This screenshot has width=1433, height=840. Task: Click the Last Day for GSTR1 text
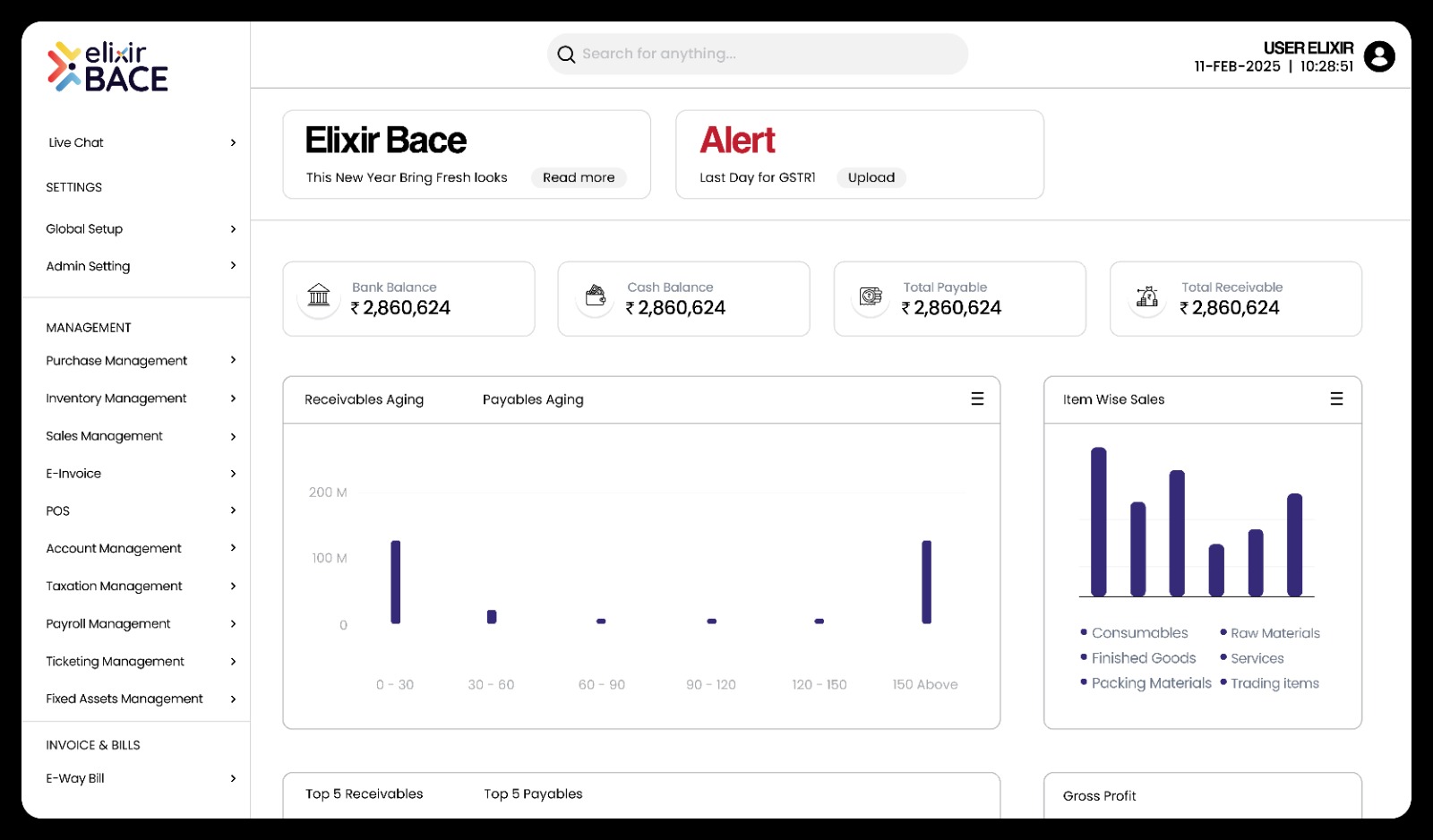pyautogui.click(x=758, y=177)
